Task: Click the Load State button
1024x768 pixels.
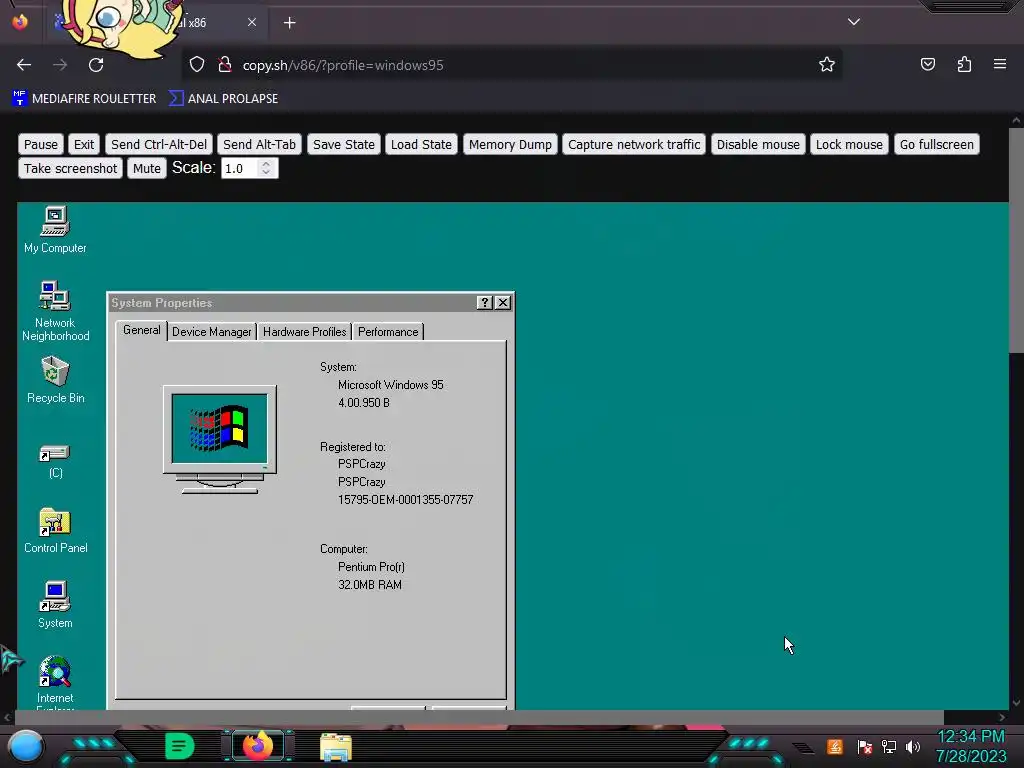Action: [x=421, y=144]
